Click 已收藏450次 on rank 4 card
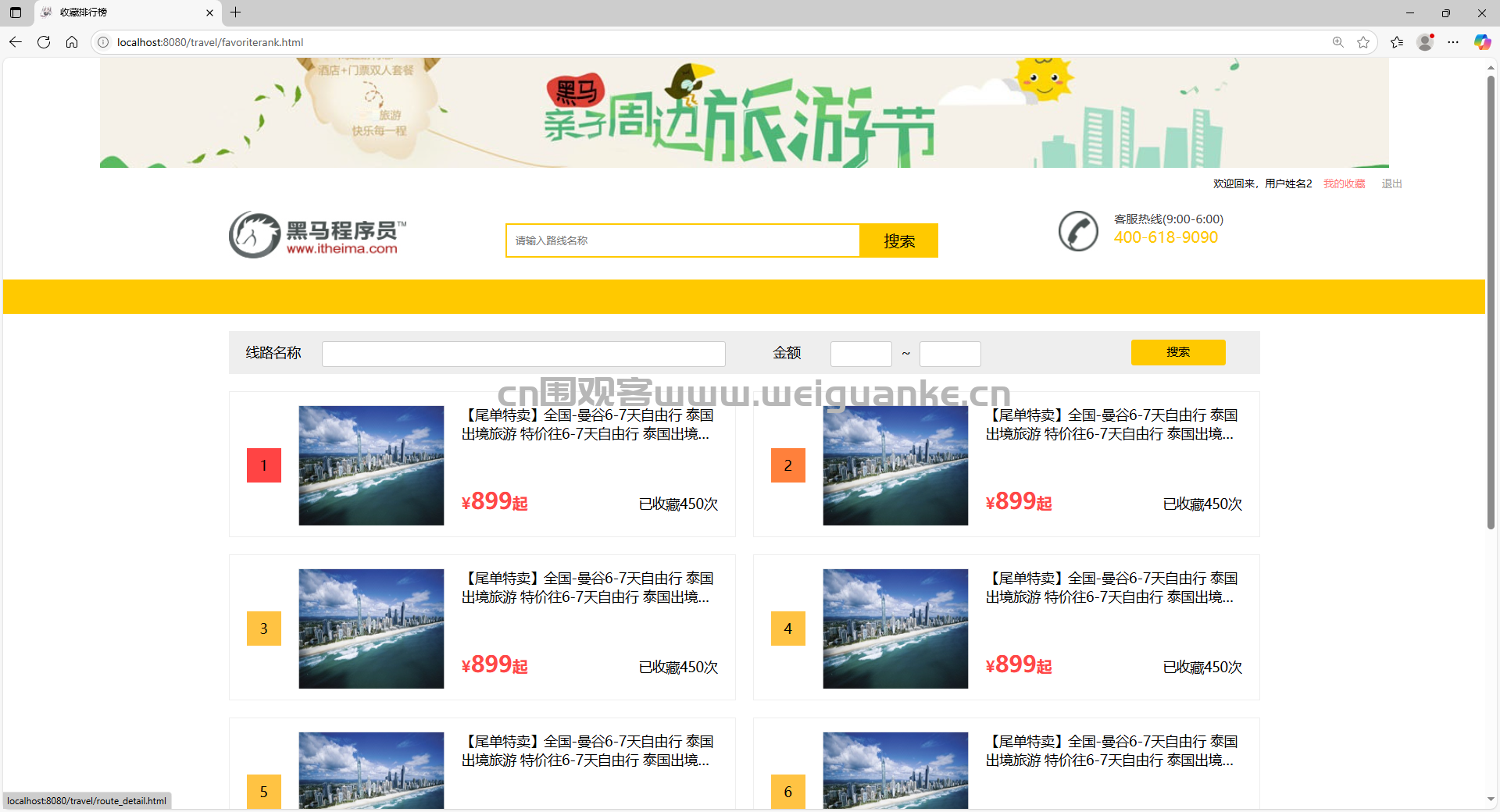Viewport: 1500px width, 812px height. [x=1202, y=668]
